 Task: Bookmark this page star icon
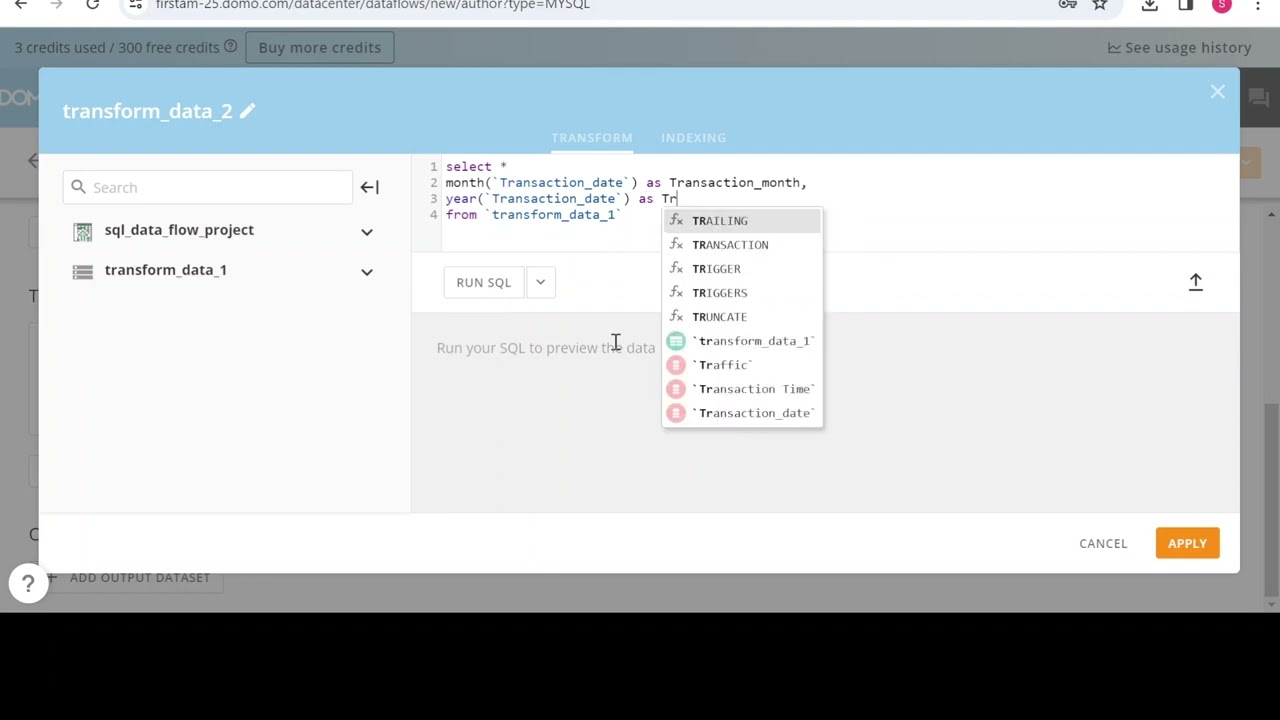tap(1100, 5)
